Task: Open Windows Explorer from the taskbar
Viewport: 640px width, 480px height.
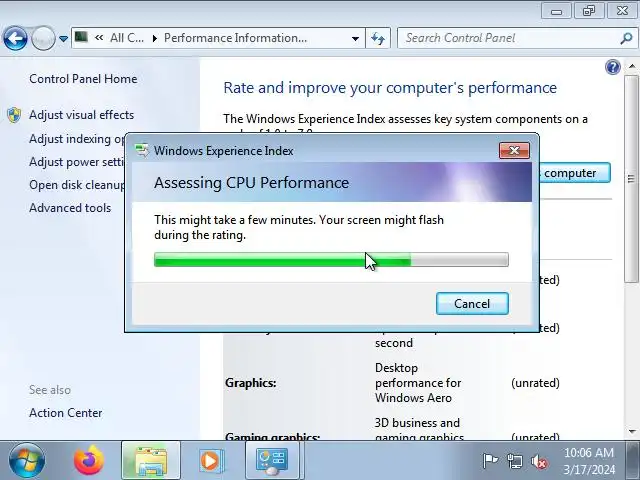Action: (x=151, y=461)
